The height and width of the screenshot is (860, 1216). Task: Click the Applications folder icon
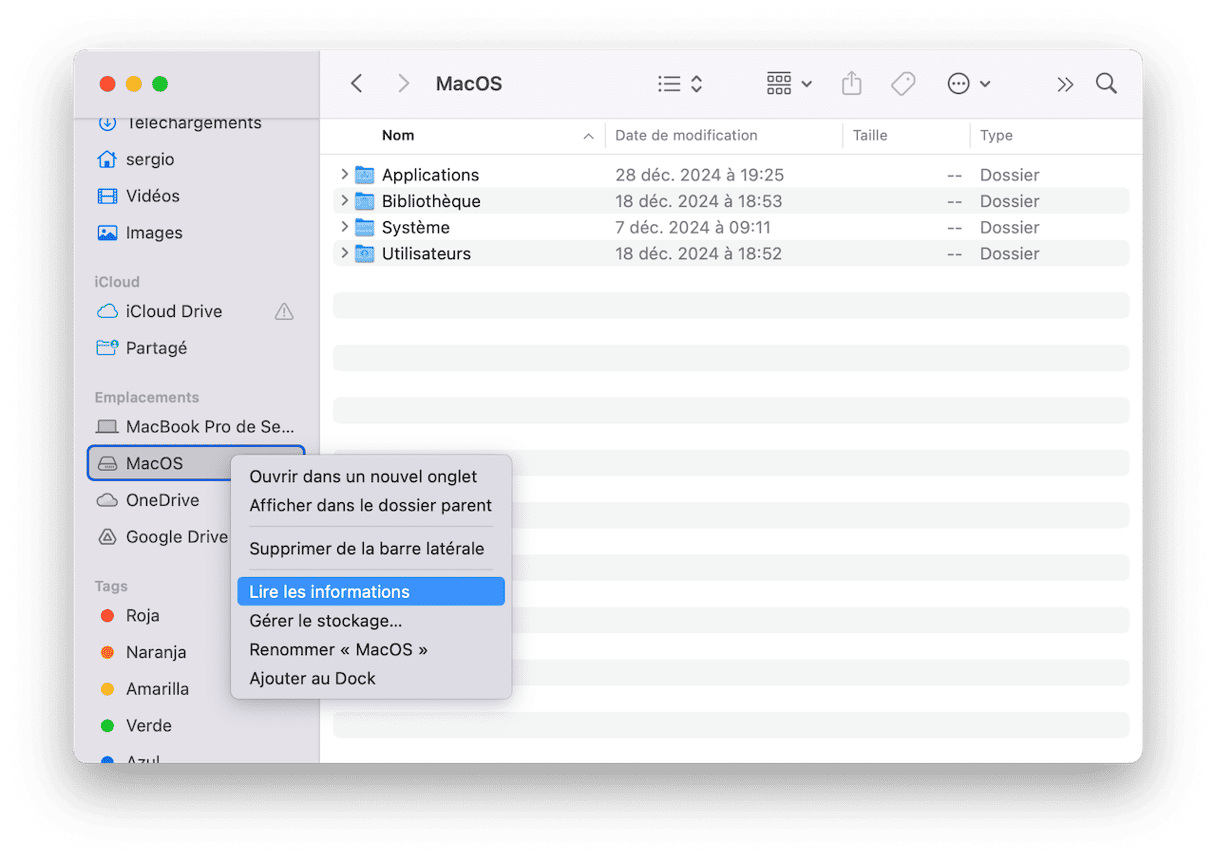(x=365, y=175)
